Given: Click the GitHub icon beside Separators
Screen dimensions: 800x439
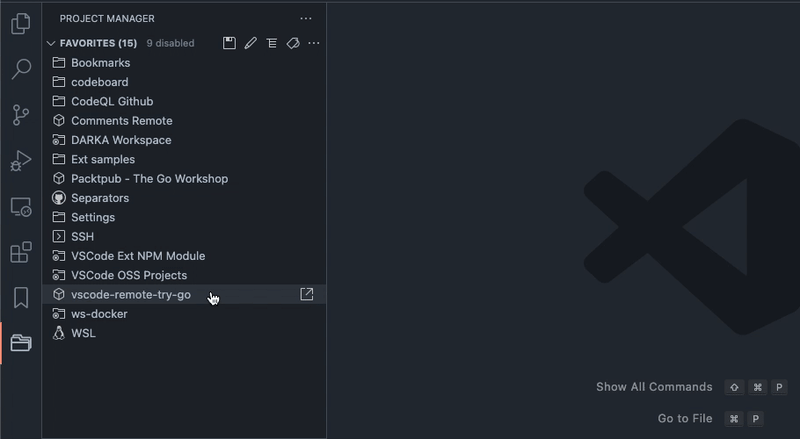Looking at the screenshot, I should [59, 198].
